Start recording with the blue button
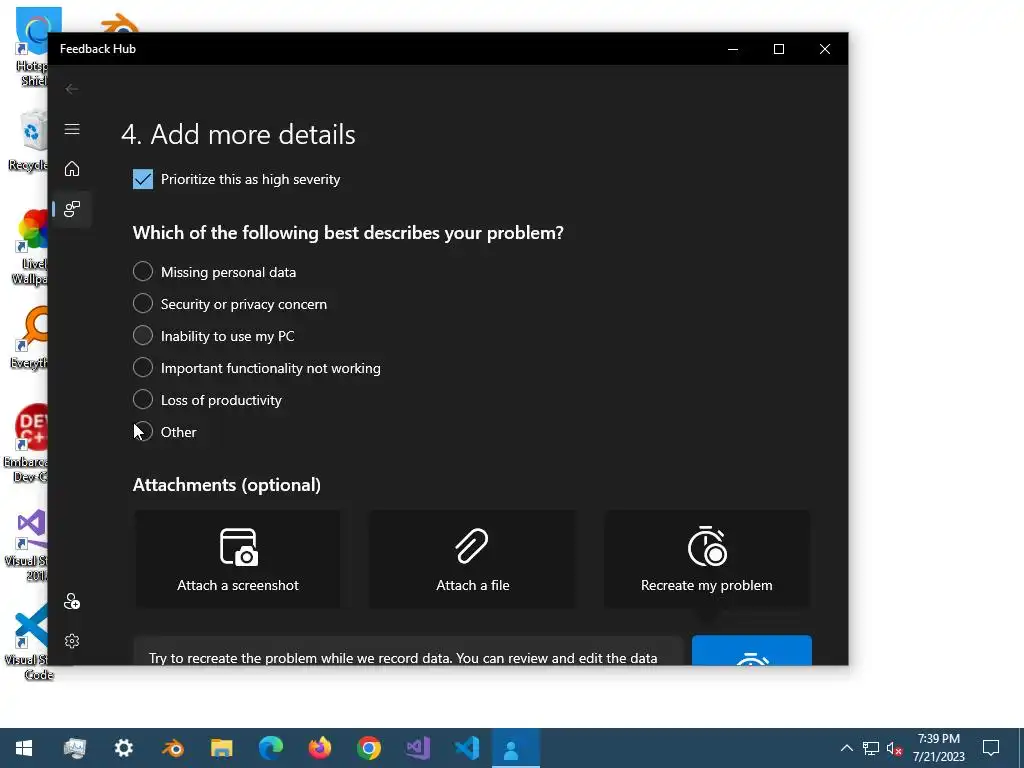The image size is (1024, 768). tap(752, 650)
